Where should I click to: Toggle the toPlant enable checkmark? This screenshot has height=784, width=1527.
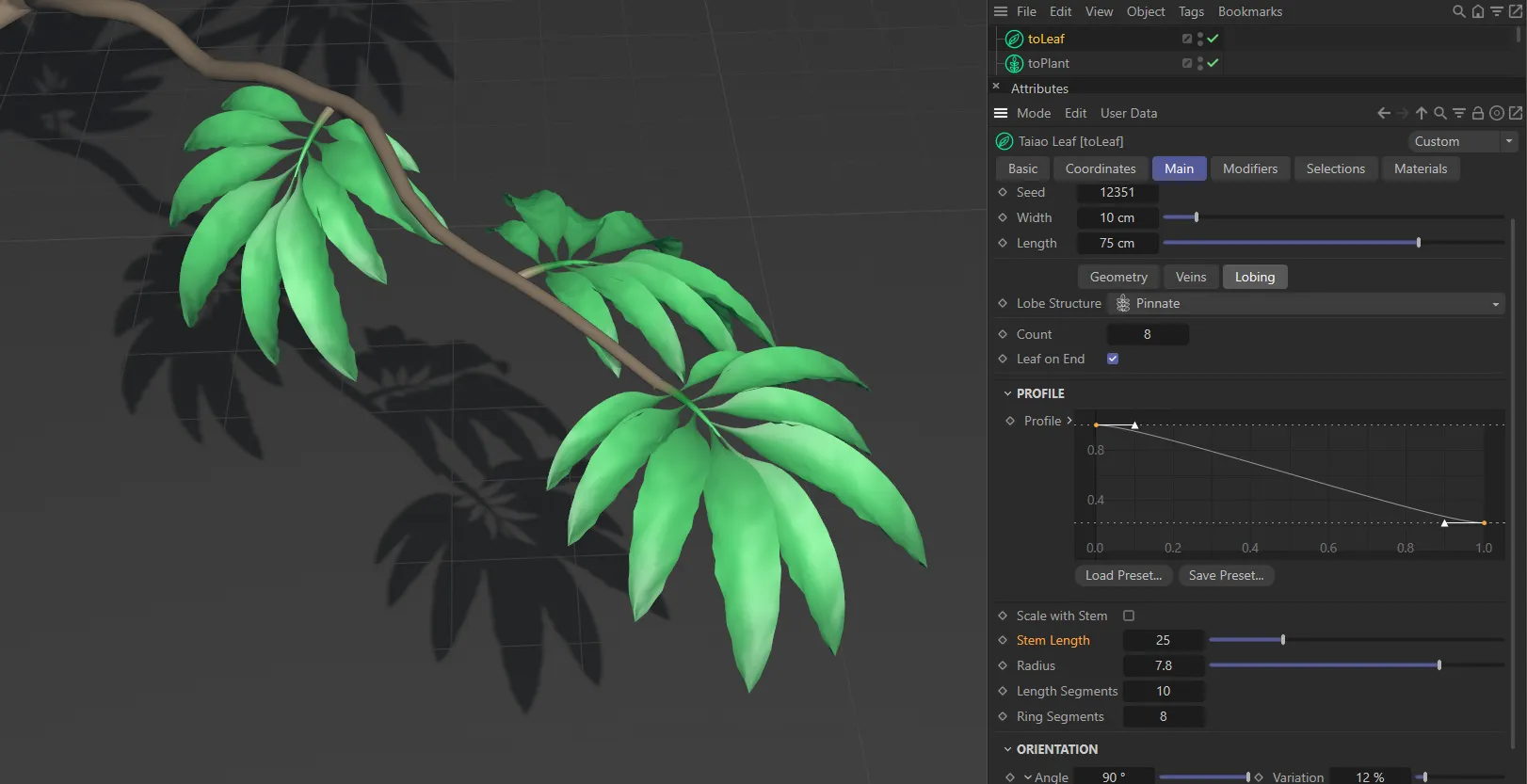(1214, 63)
